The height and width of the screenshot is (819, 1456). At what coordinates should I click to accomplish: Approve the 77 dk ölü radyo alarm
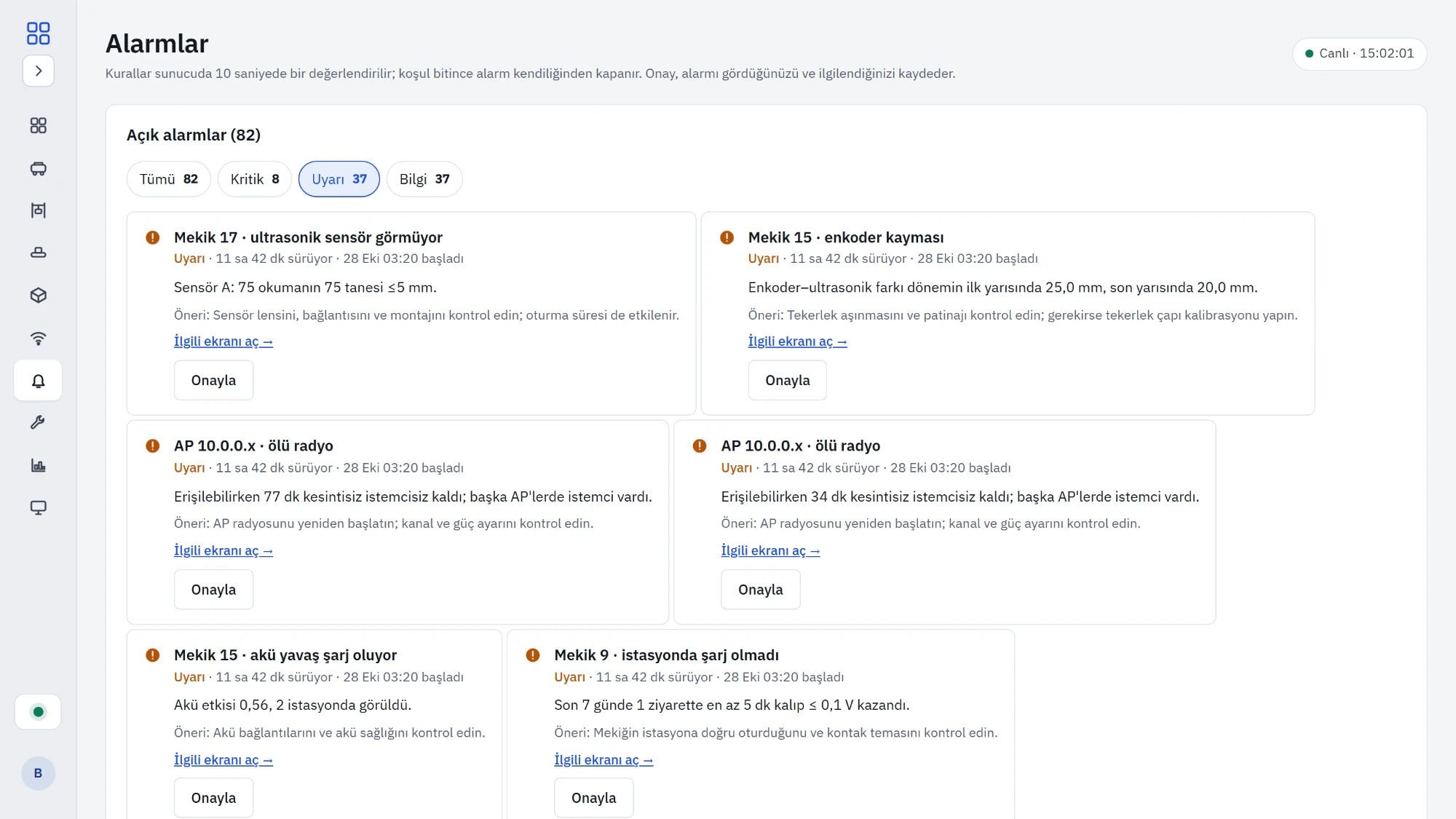214,590
